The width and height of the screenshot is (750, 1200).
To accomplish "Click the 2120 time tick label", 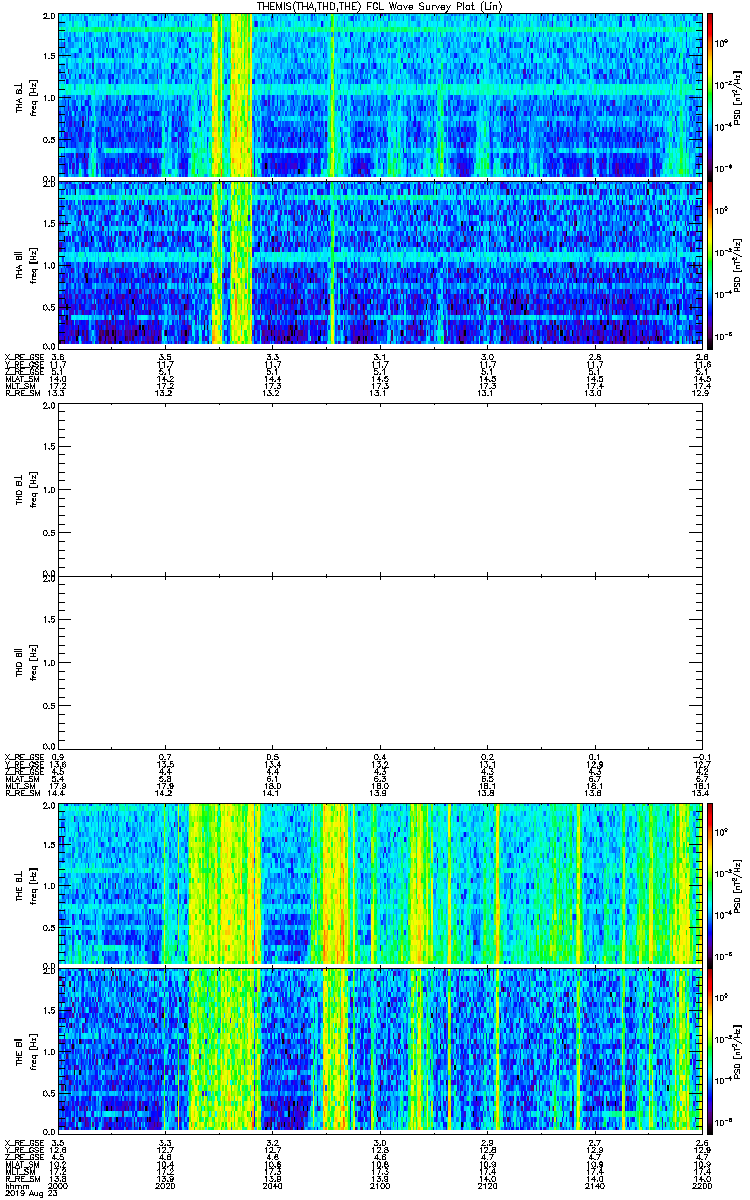I will (x=486, y=1184).
